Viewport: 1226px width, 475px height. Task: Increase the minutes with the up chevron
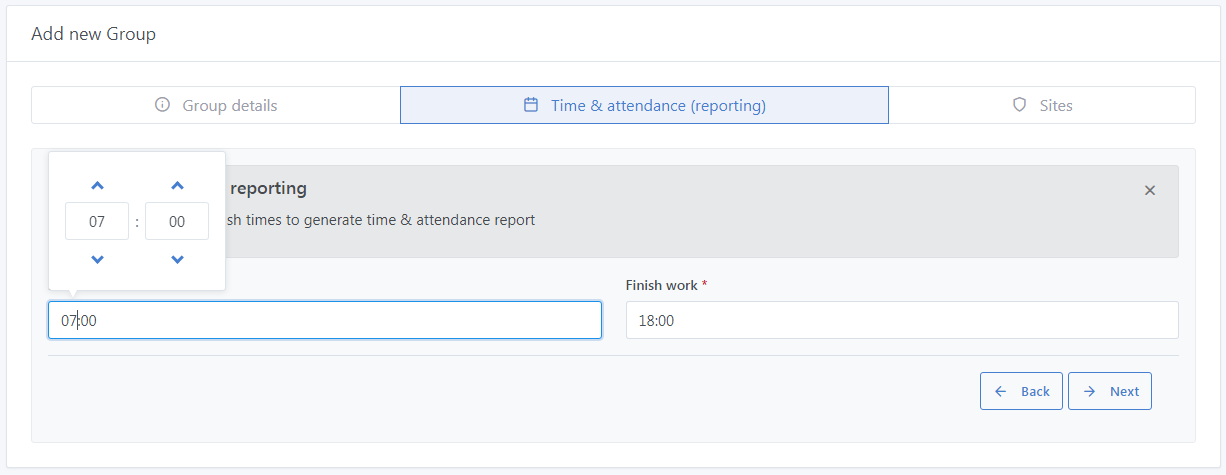[177, 185]
